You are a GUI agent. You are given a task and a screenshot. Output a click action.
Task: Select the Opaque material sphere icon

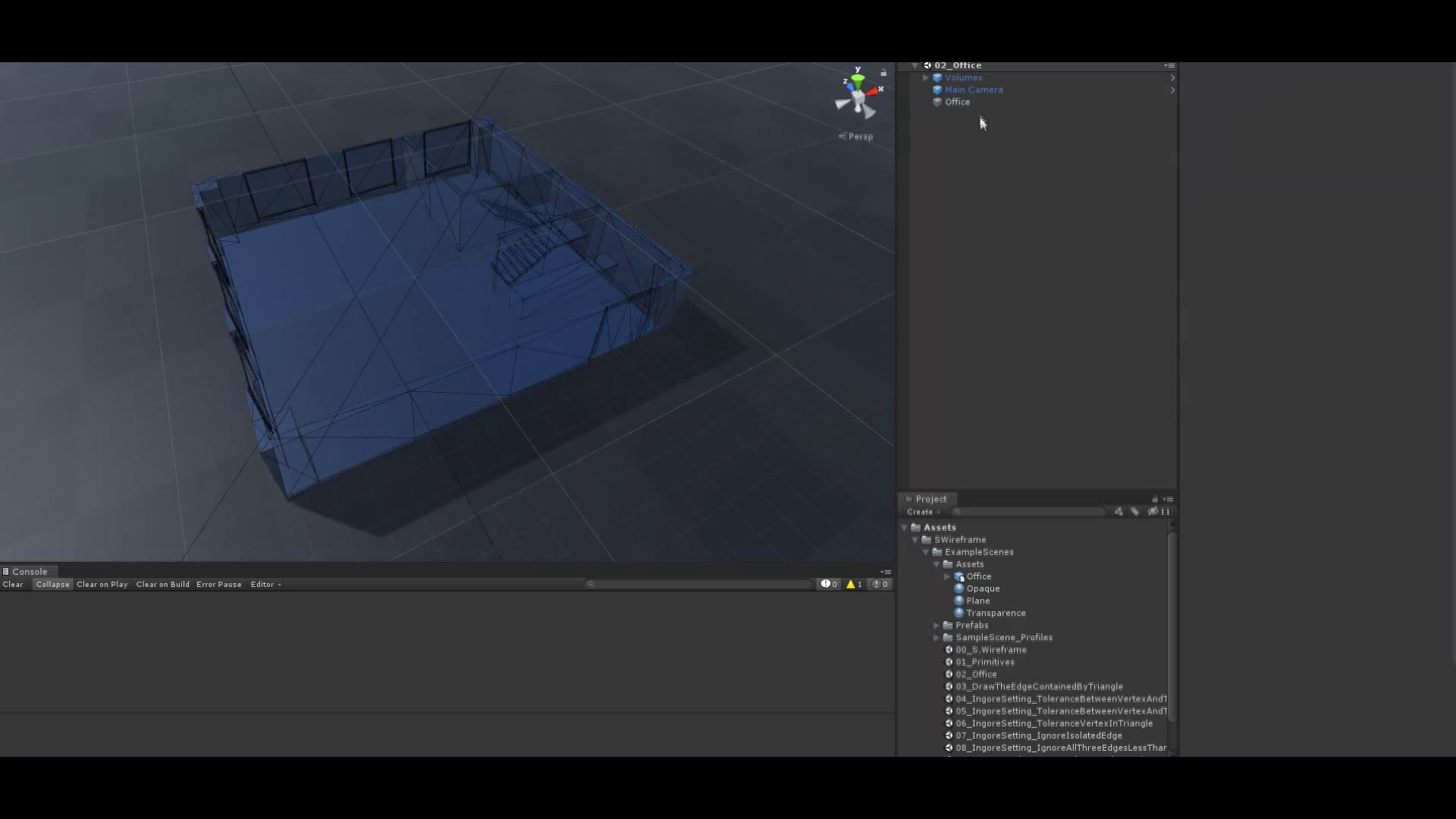click(959, 588)
